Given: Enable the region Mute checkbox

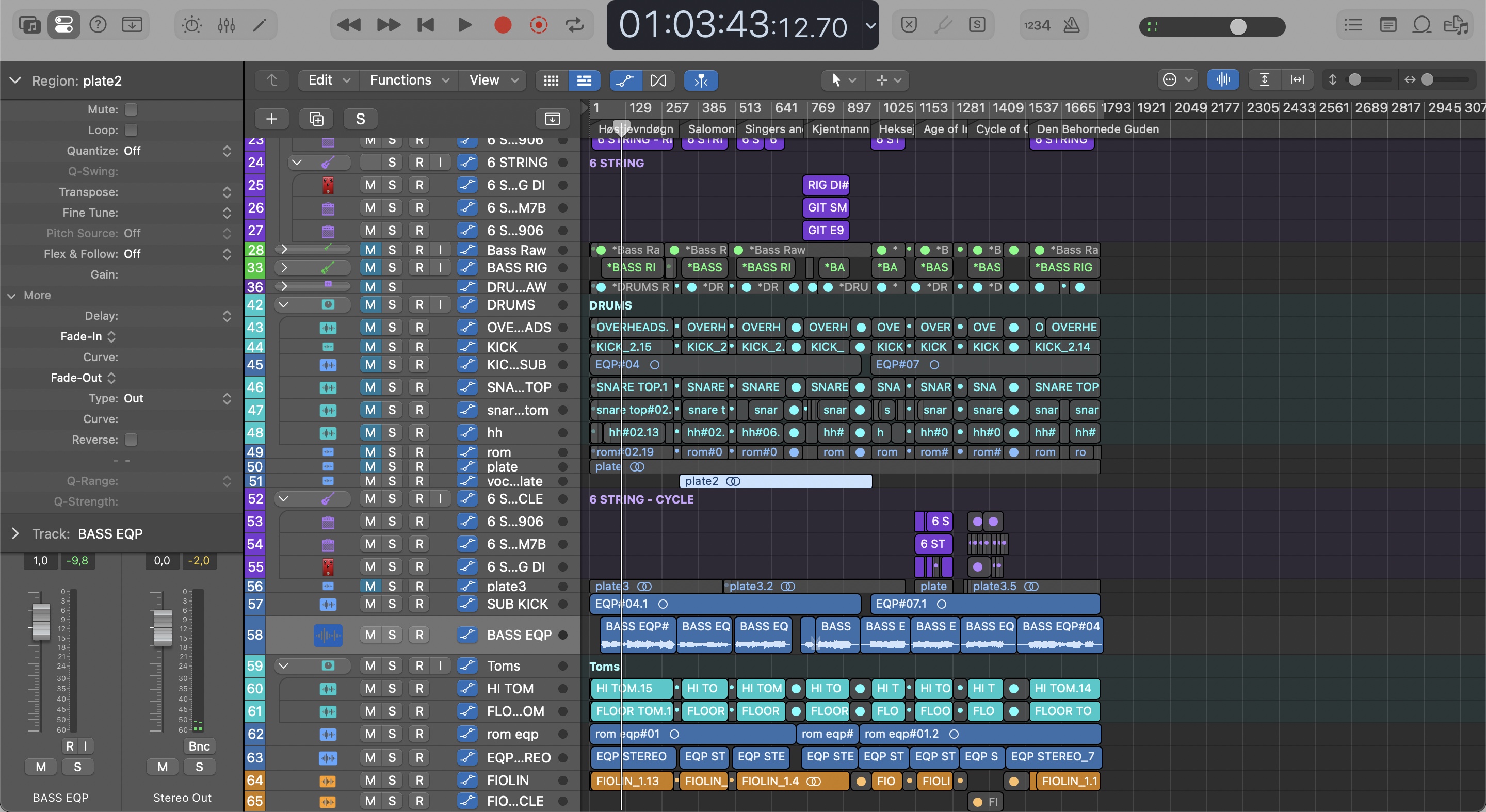Looking at the screenshot, I should 132,109.
